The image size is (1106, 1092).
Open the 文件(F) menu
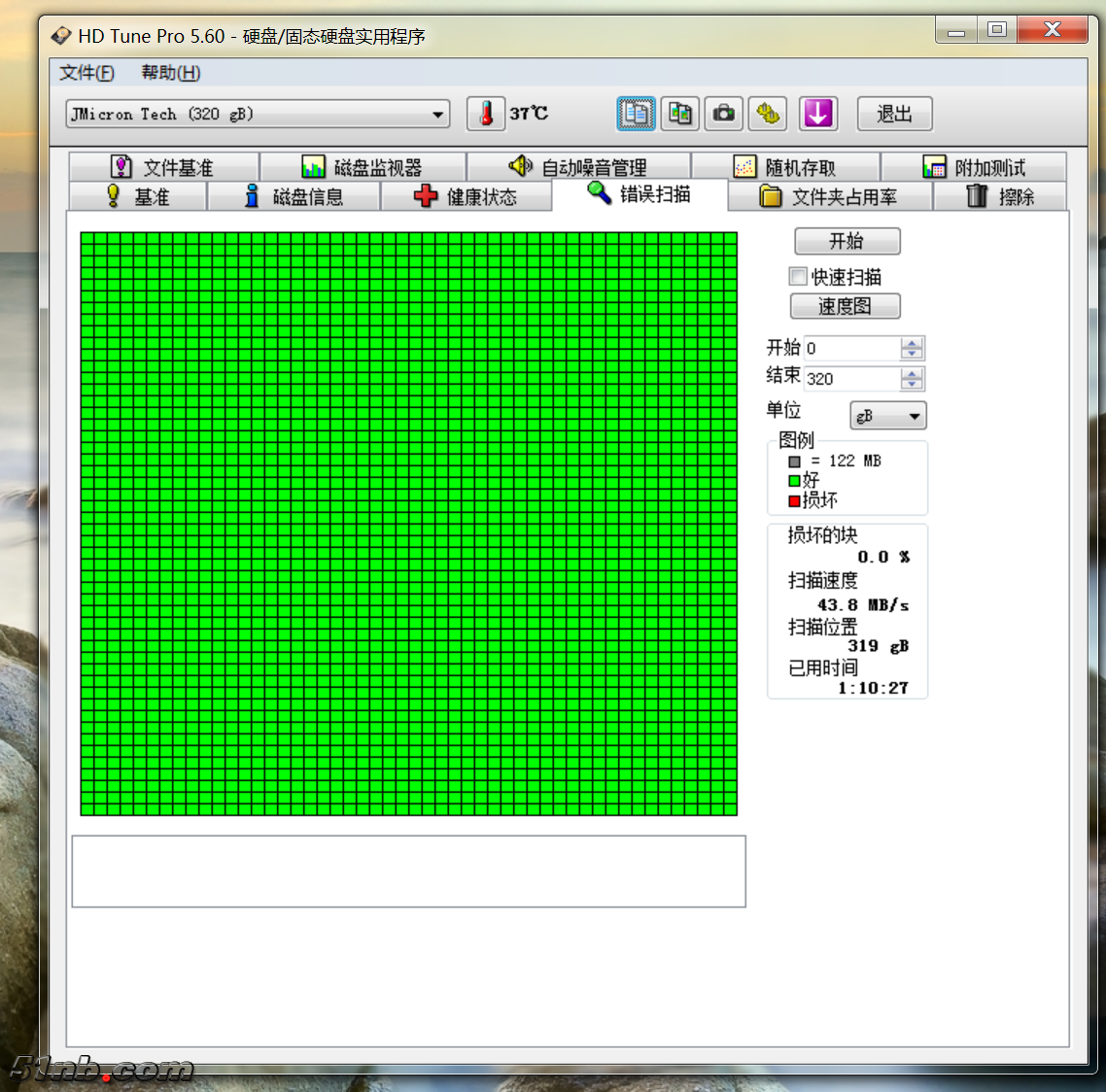coord(86,73)
